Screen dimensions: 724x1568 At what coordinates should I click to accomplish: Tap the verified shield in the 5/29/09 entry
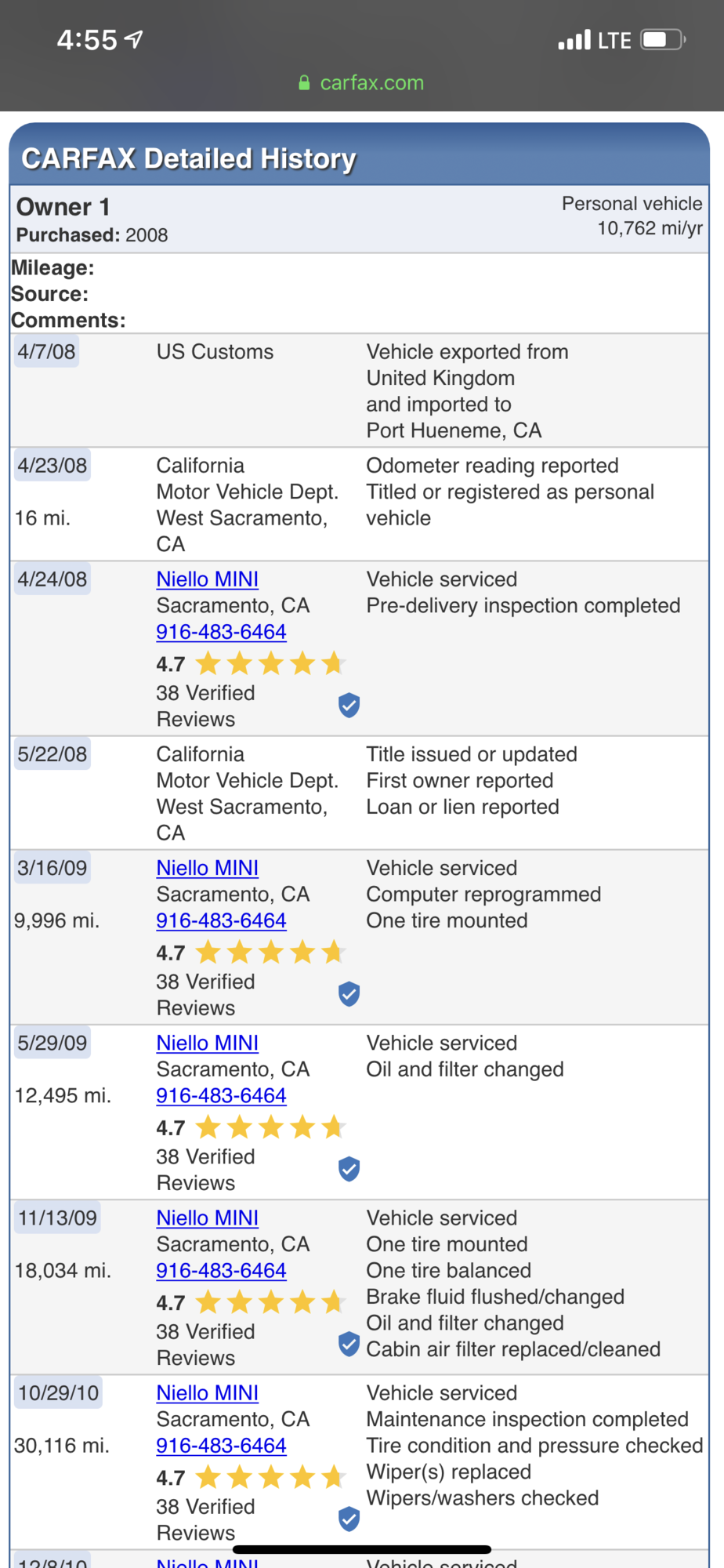click(x=349, y=1169)
